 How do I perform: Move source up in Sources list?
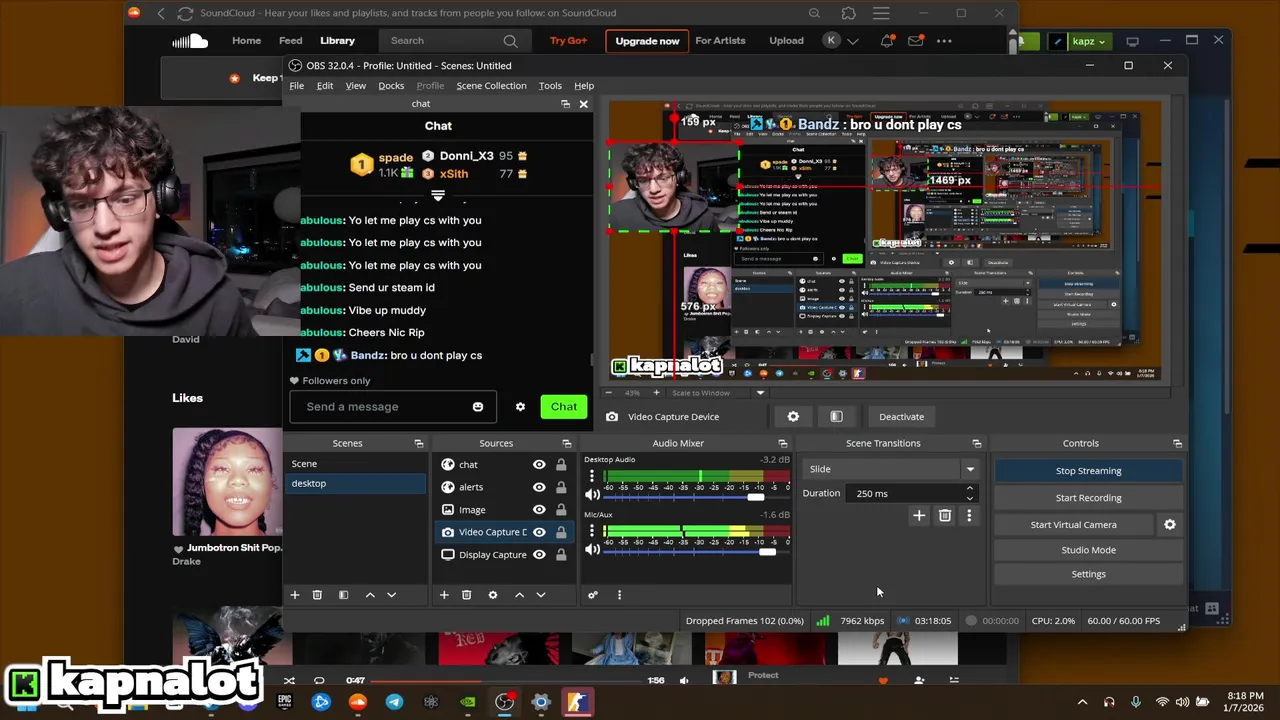coord(519,595)
